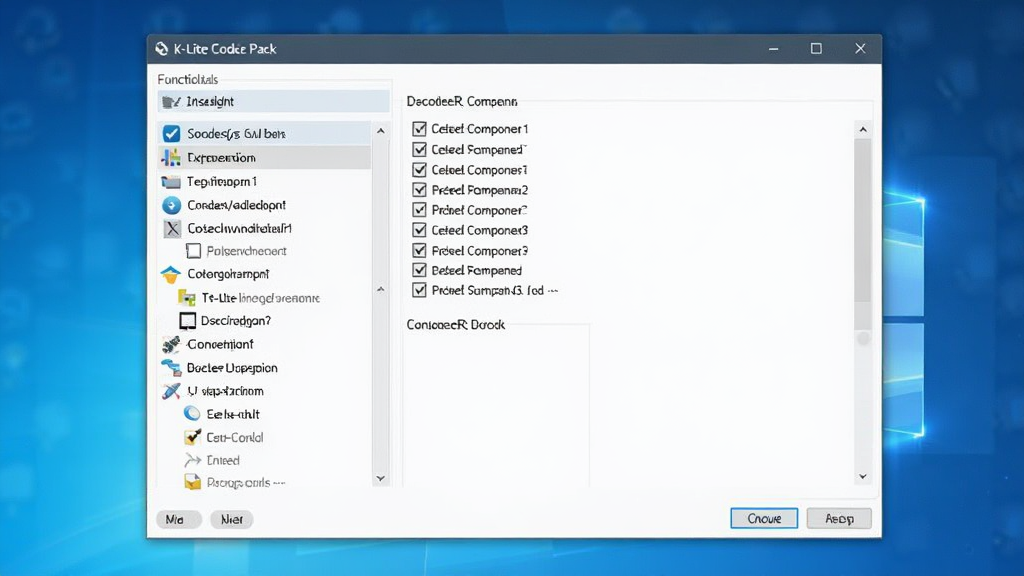
Task: Uncheck the Prdnel Sumpand3 checkbox
Action: point(419,290)
